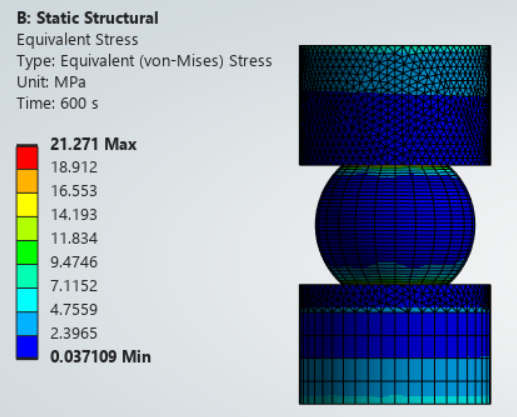
Task: Pick the middle sphere body in the model
Action: [395, 225]
